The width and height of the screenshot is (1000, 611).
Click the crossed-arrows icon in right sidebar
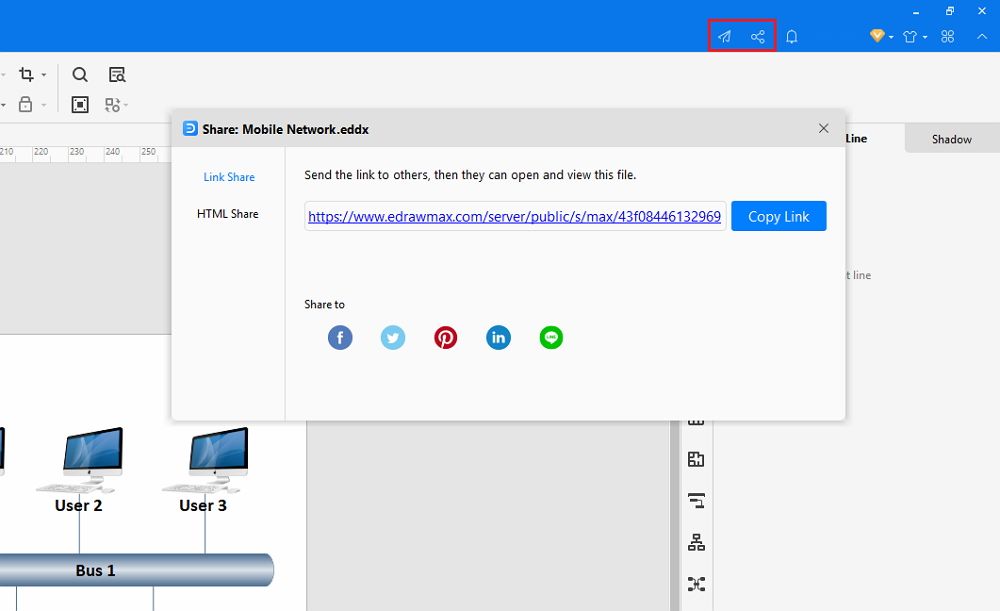[696, 584]
